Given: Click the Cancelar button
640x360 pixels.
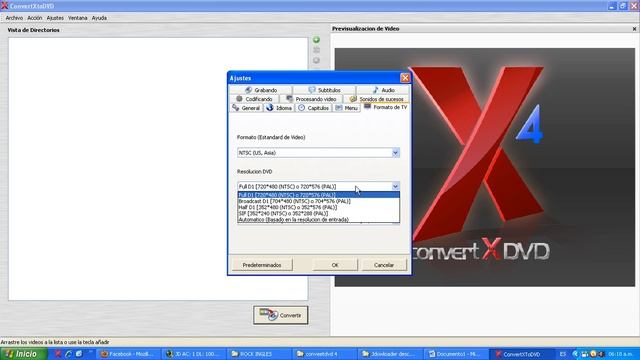Looking at the screenshot, I should 384,265.
